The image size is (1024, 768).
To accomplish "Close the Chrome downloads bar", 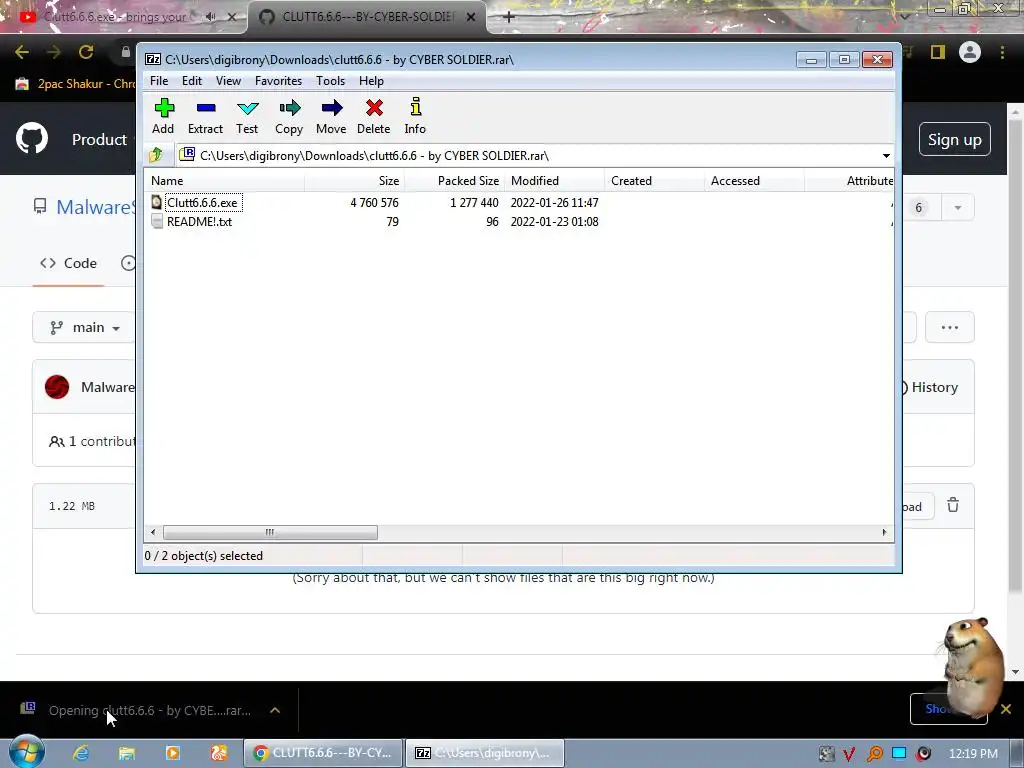I will [1006, 709].
